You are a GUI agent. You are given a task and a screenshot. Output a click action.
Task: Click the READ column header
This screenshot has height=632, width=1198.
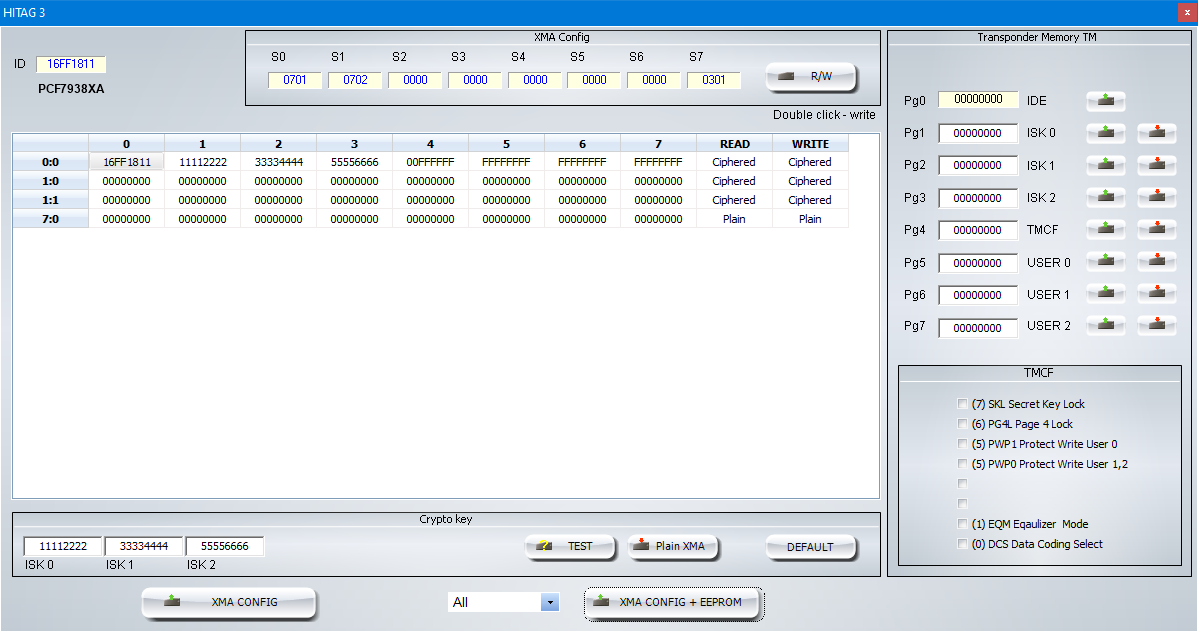[x=734, y=144]
